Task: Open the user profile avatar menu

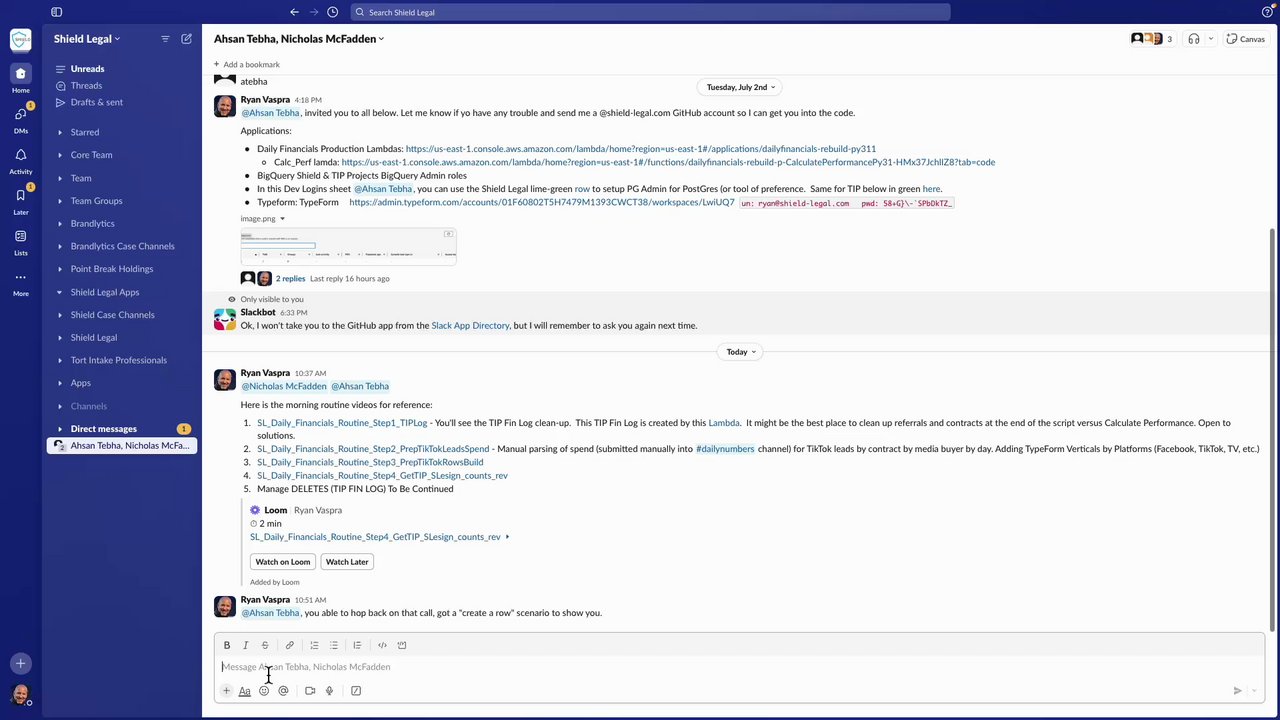Action: pyautogui.click(x=20, y=693)
